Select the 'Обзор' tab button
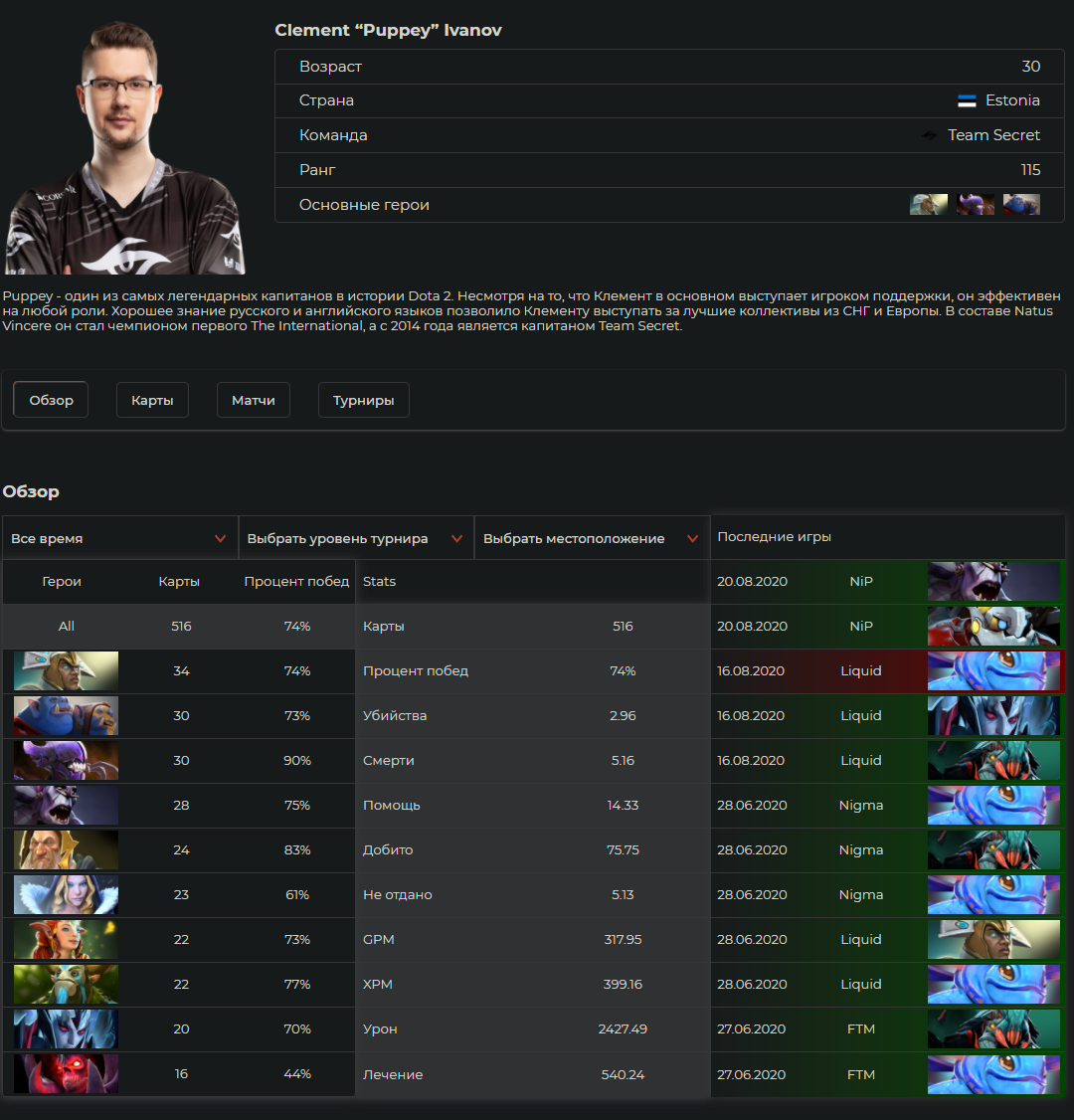The width and height of the screenshot is (1074, 1120). point(51,400)
